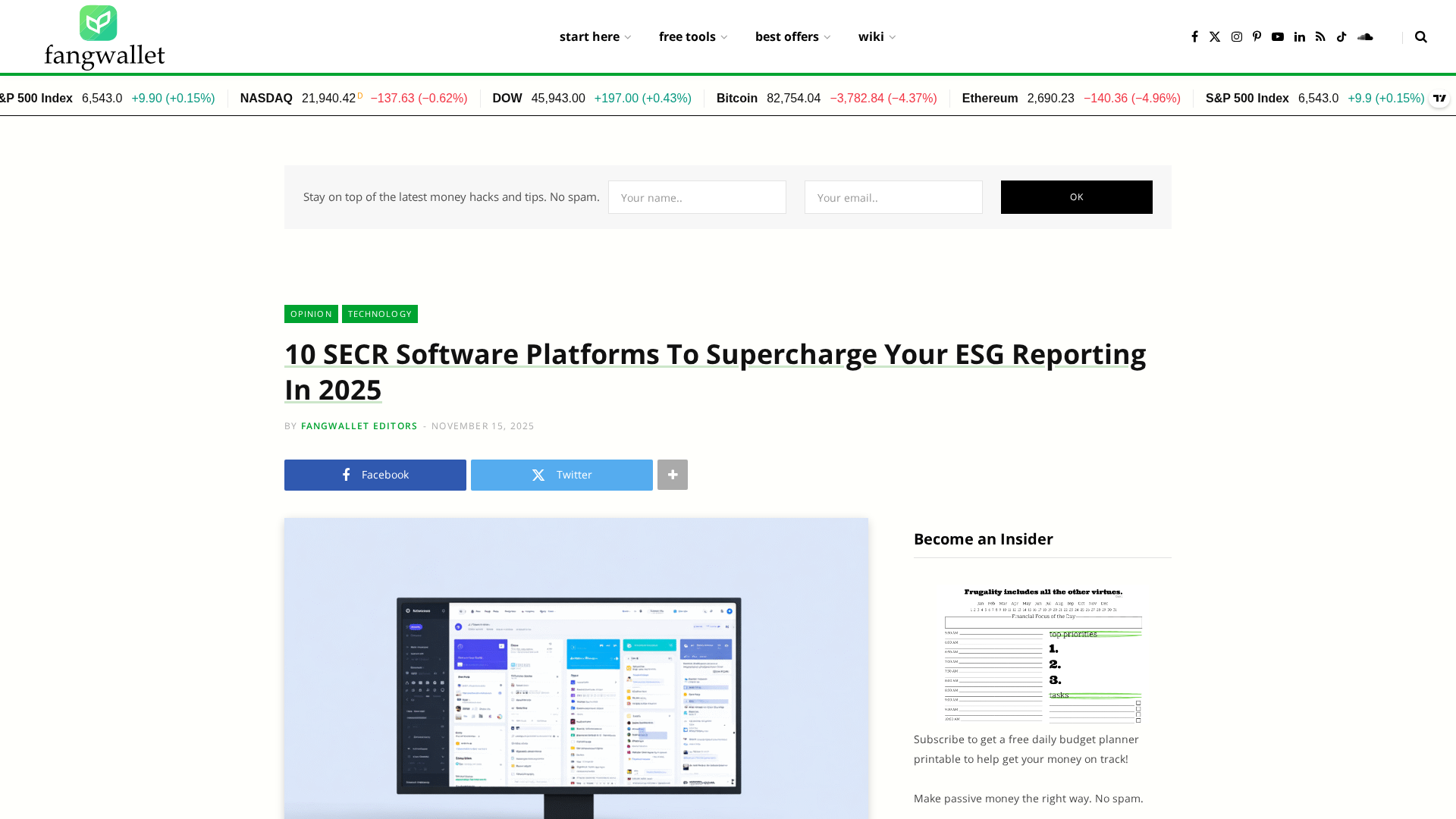Select the TECHNOLOGY category tag
Screen dimensions: 1456x819
point(380,314)
